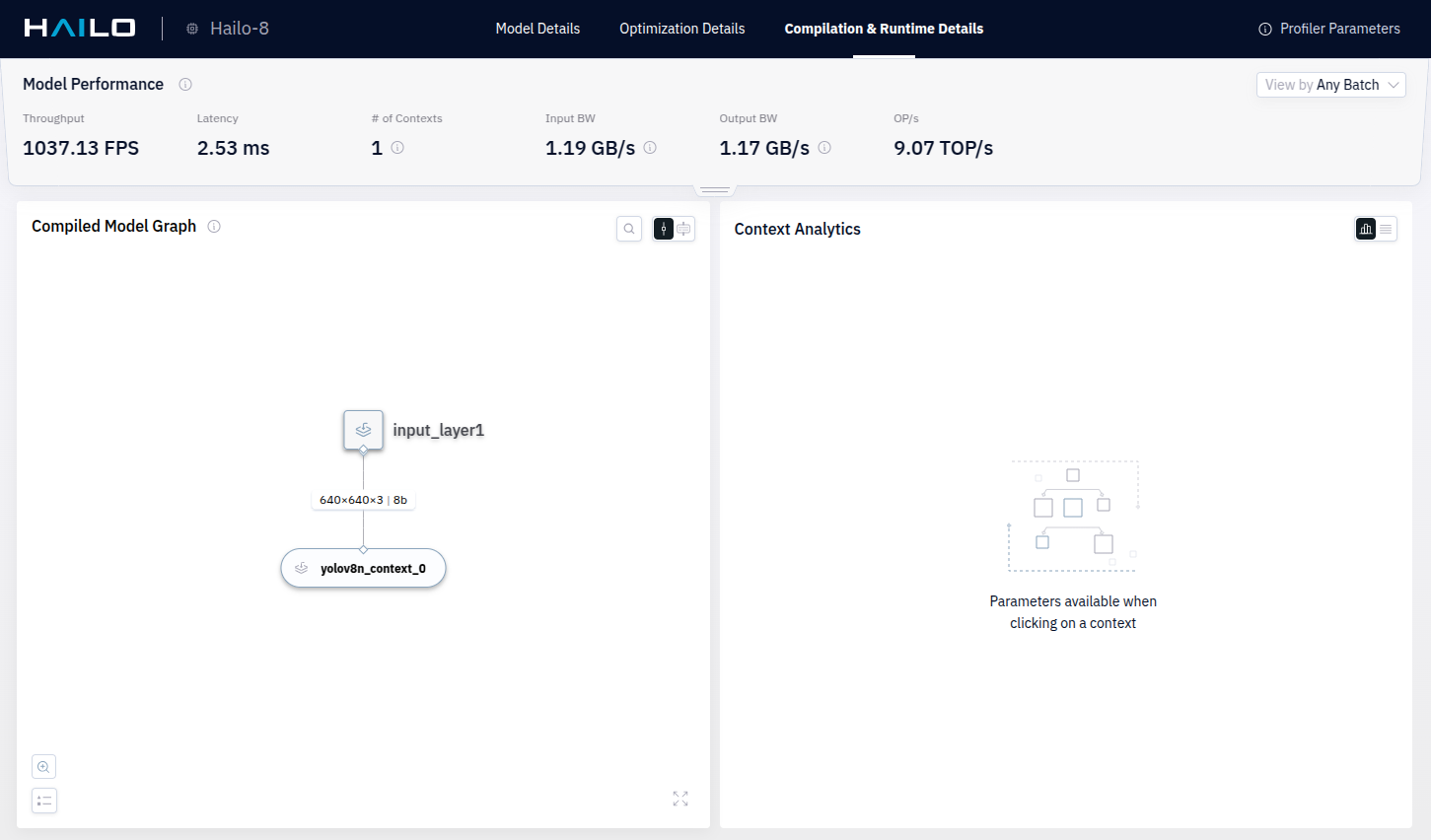Expand the model graph to fullscreen
Screen dimensions: 1431x840
680,799
